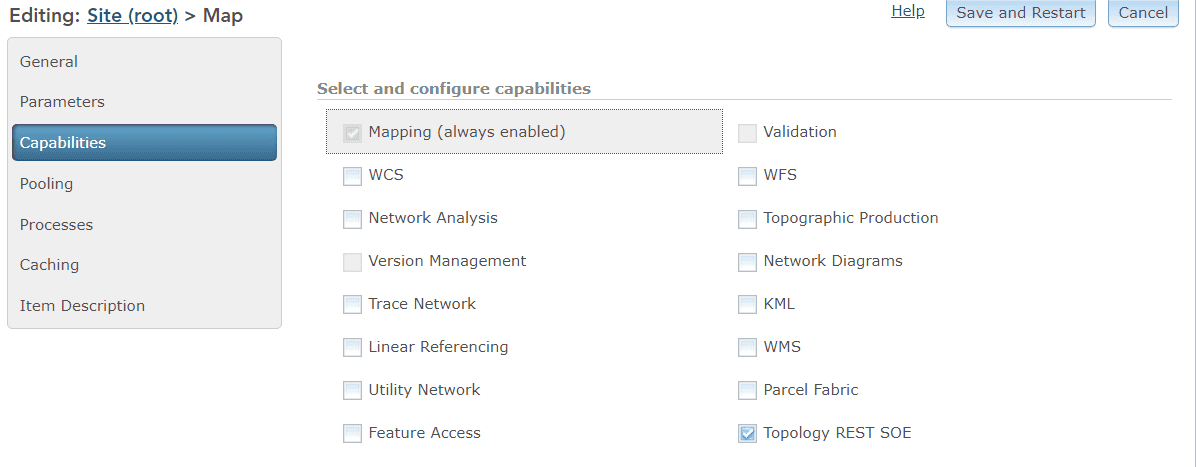Viewport: 1196px width, 467px height.
Task: Check the Trace Network checkbox
Action: 352,304
